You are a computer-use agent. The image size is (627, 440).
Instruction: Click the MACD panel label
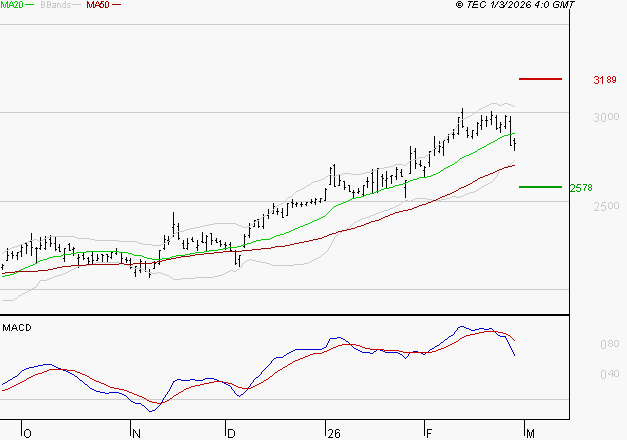tap(17, 328)
